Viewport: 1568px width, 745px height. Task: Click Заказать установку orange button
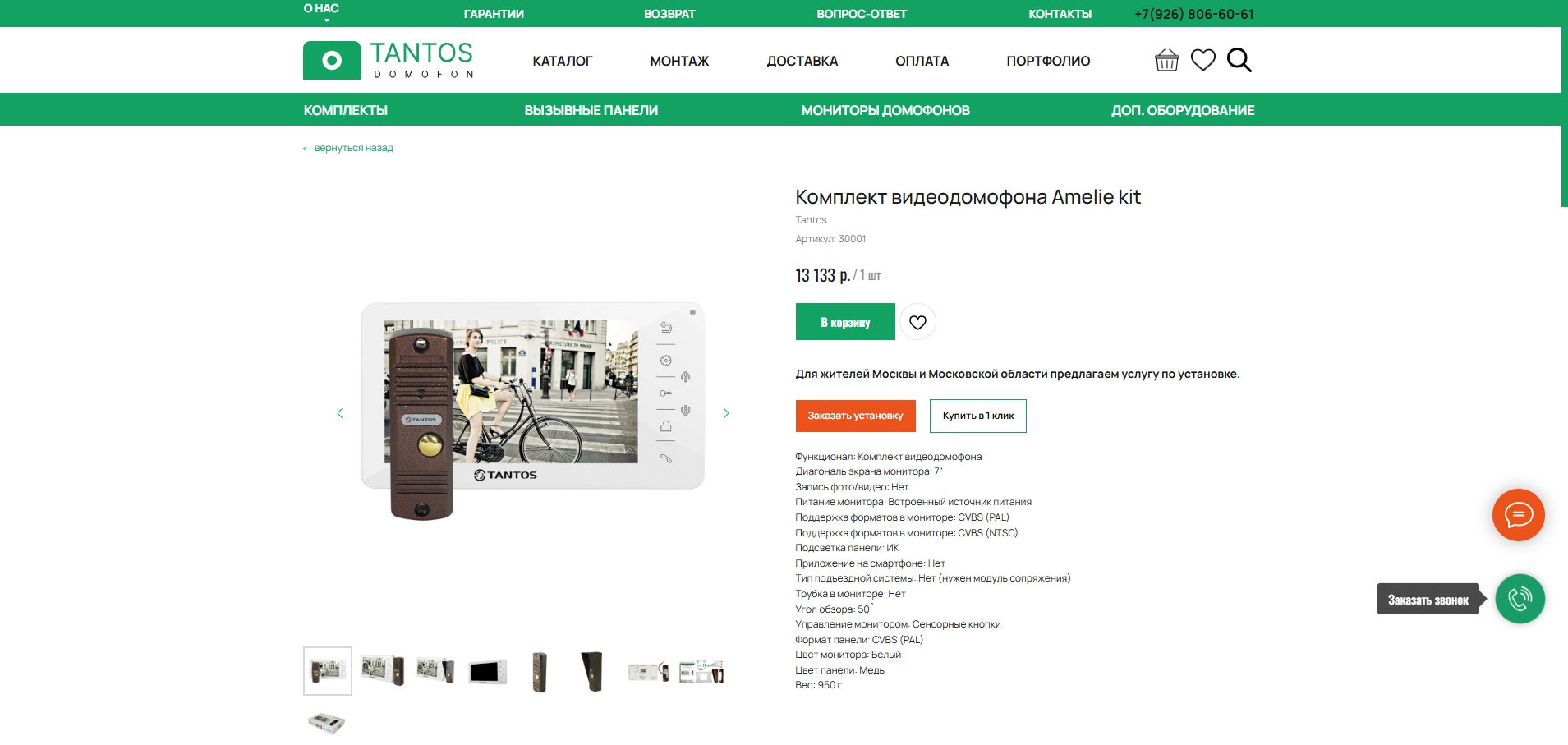tap(855, 416)
